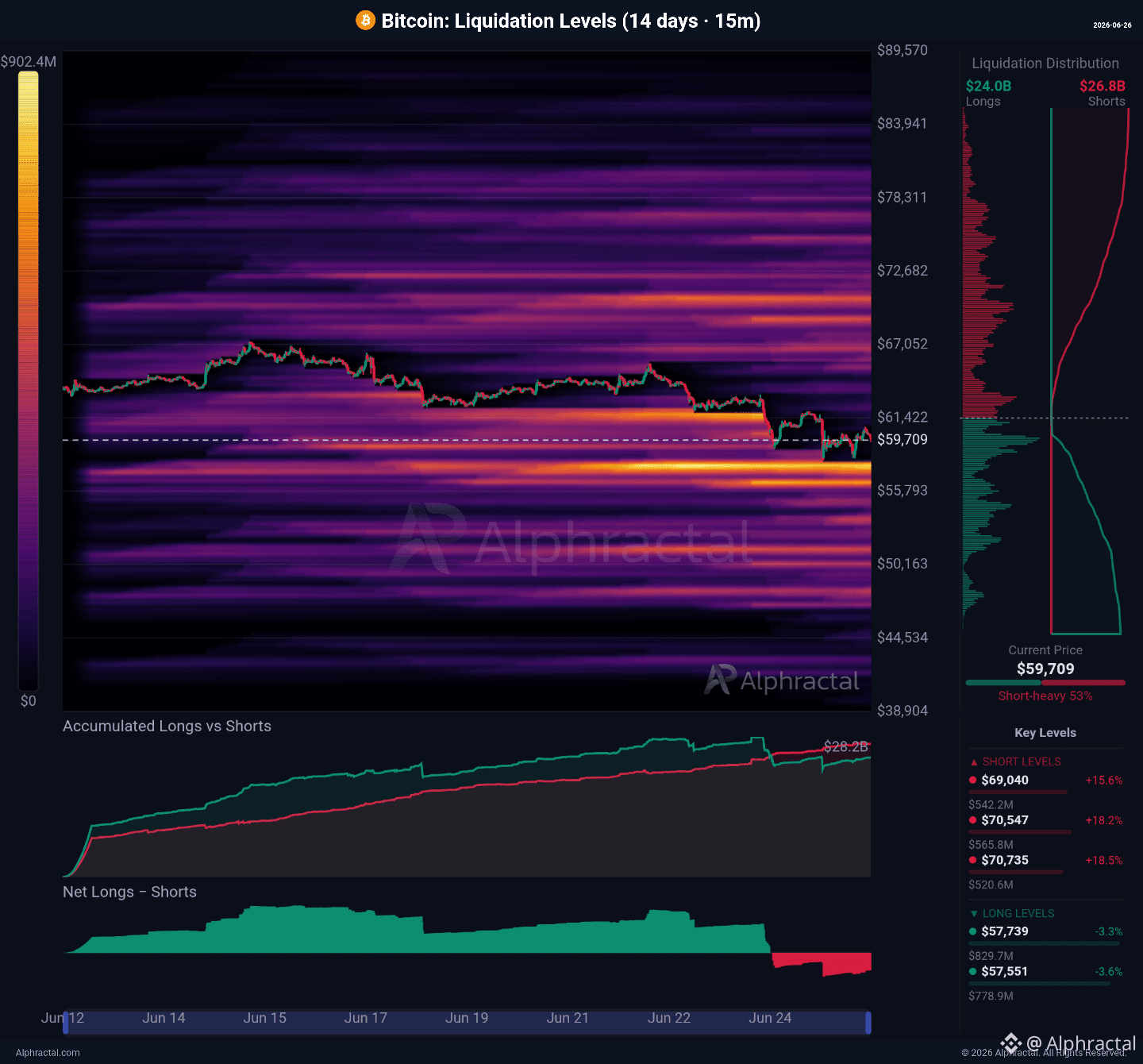Click the Key Levels heading
This screenshot has height=1064, width=1143.
(1045, 733)
